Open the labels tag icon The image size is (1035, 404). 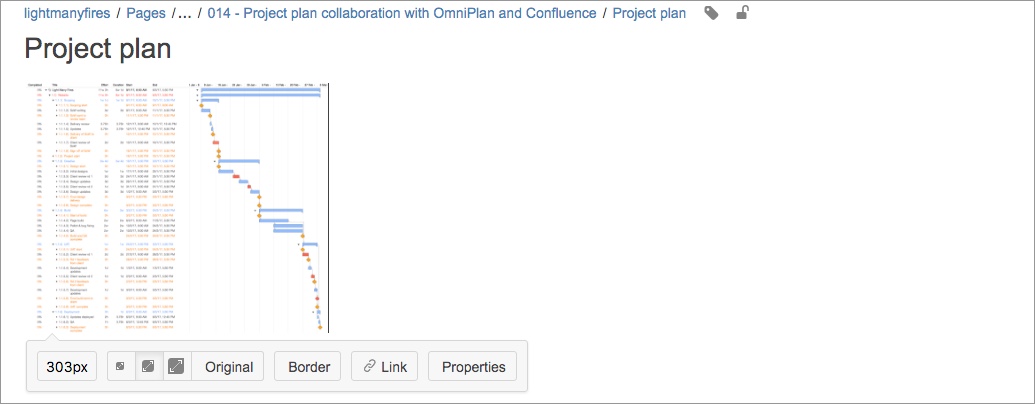tap(711, 13)
